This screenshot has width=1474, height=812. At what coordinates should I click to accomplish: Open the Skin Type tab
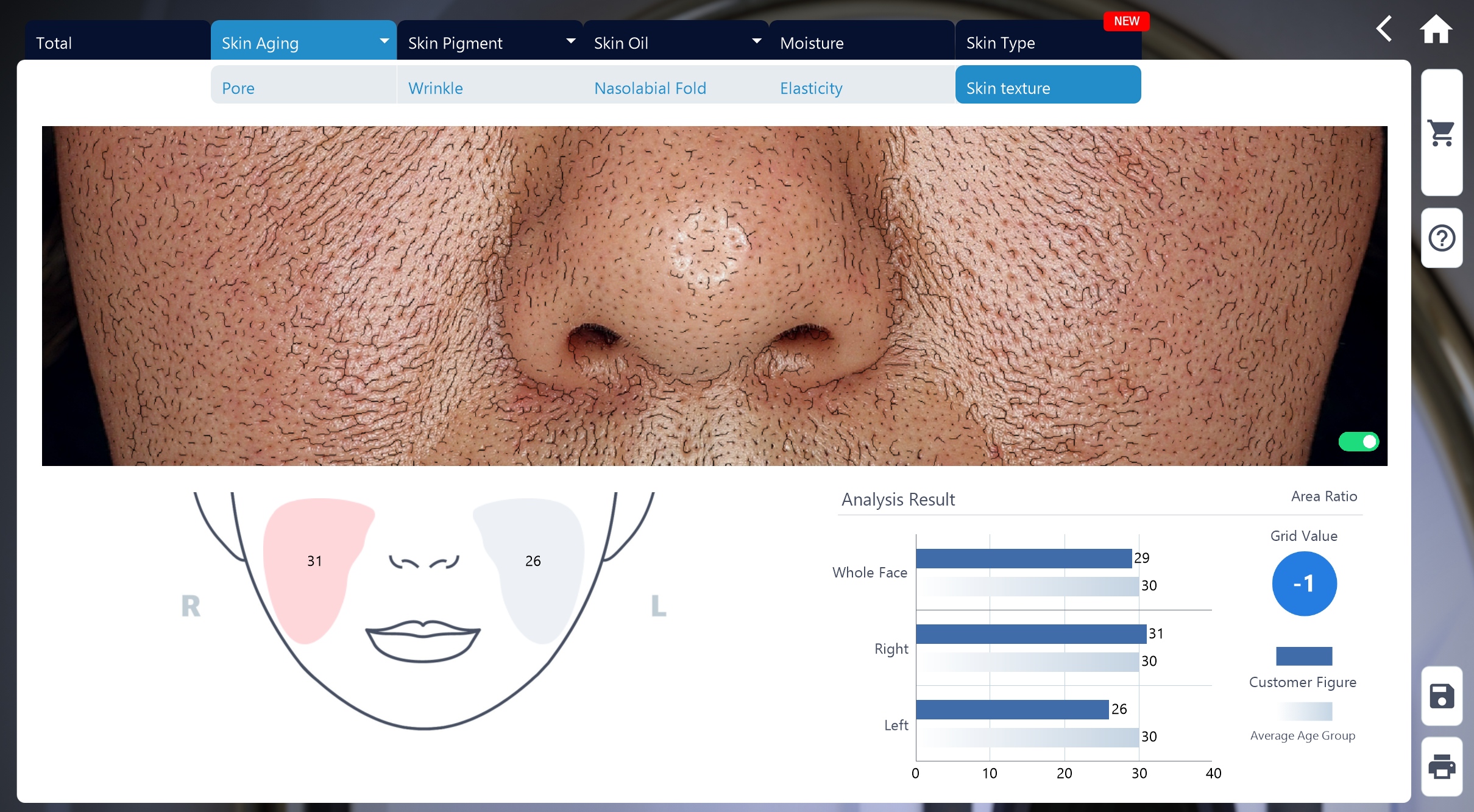pos(1048,40)
